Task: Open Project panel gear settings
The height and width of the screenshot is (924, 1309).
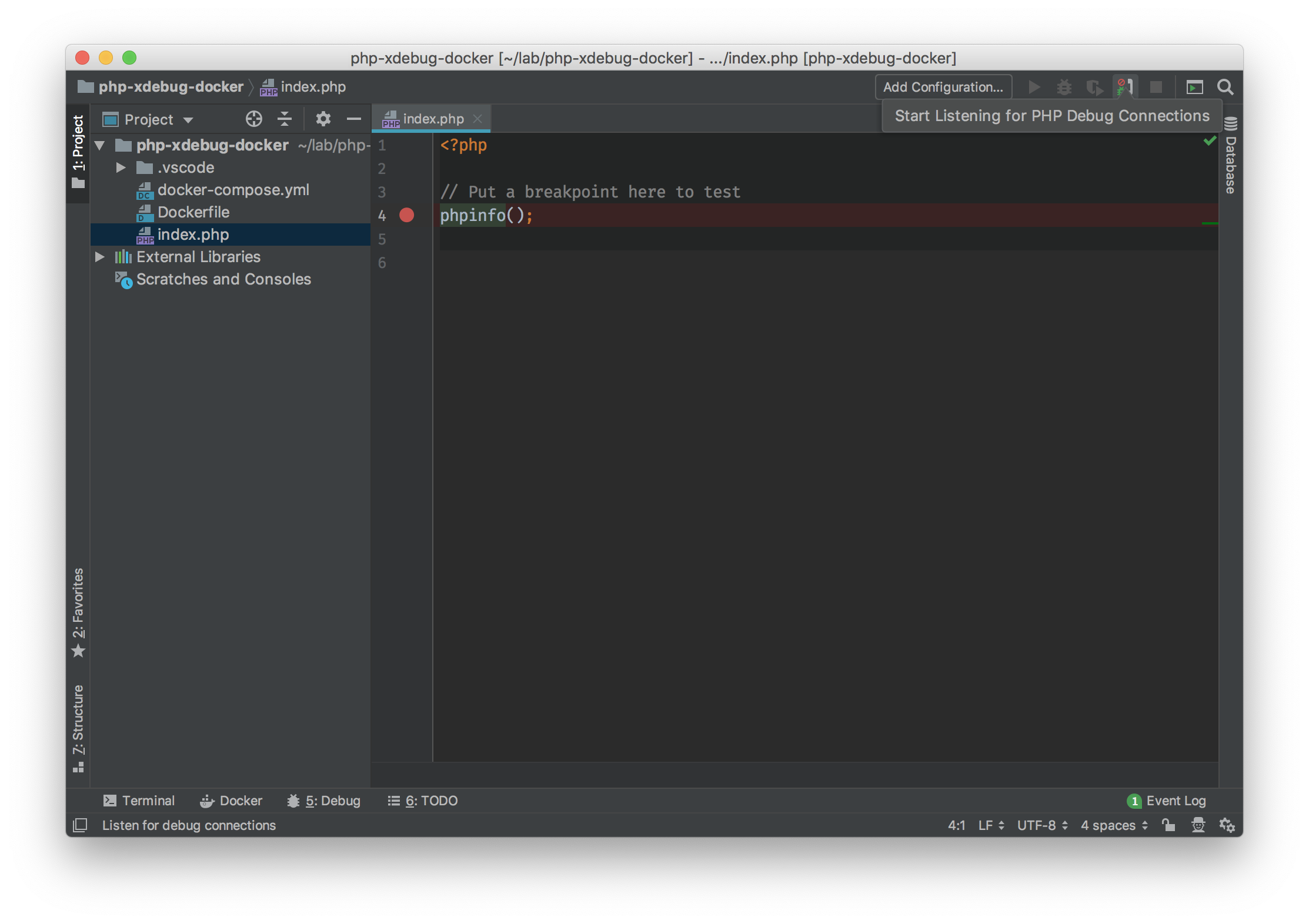Action: 323,119
